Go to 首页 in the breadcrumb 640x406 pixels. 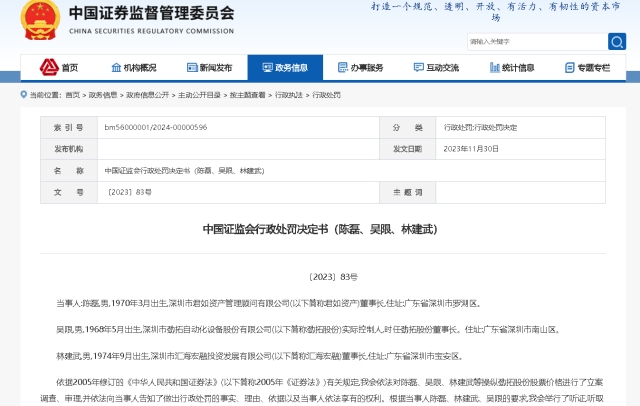click(73, 95)
